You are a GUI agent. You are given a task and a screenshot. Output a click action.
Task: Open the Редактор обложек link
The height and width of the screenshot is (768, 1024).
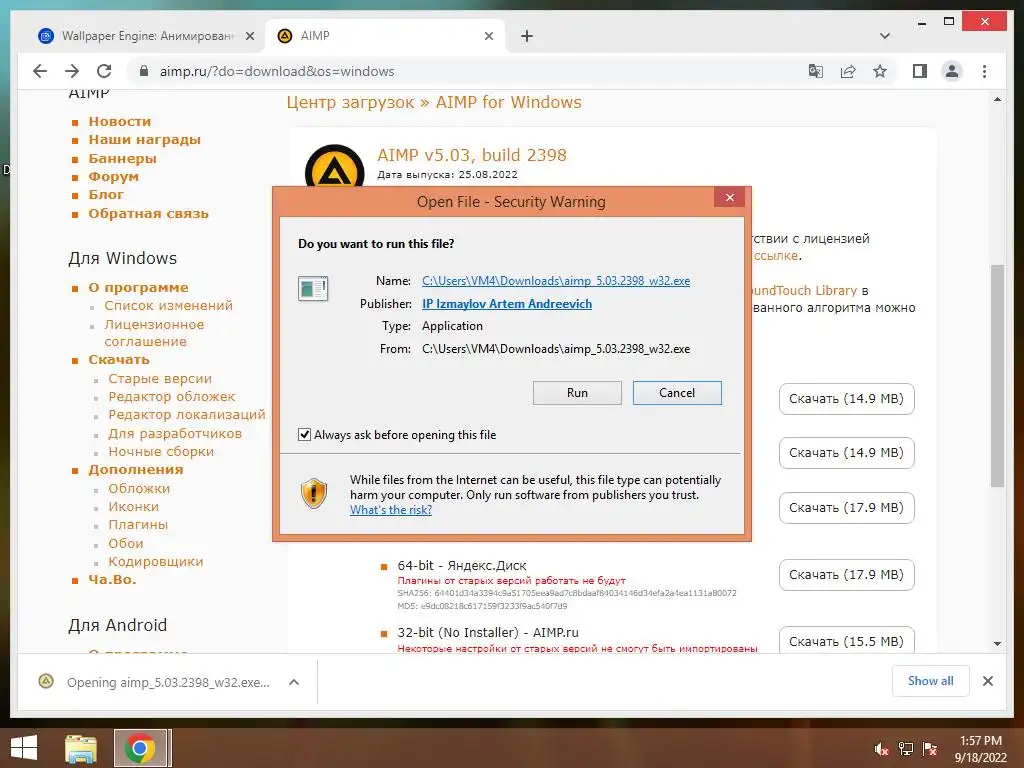tap(172, 396)
